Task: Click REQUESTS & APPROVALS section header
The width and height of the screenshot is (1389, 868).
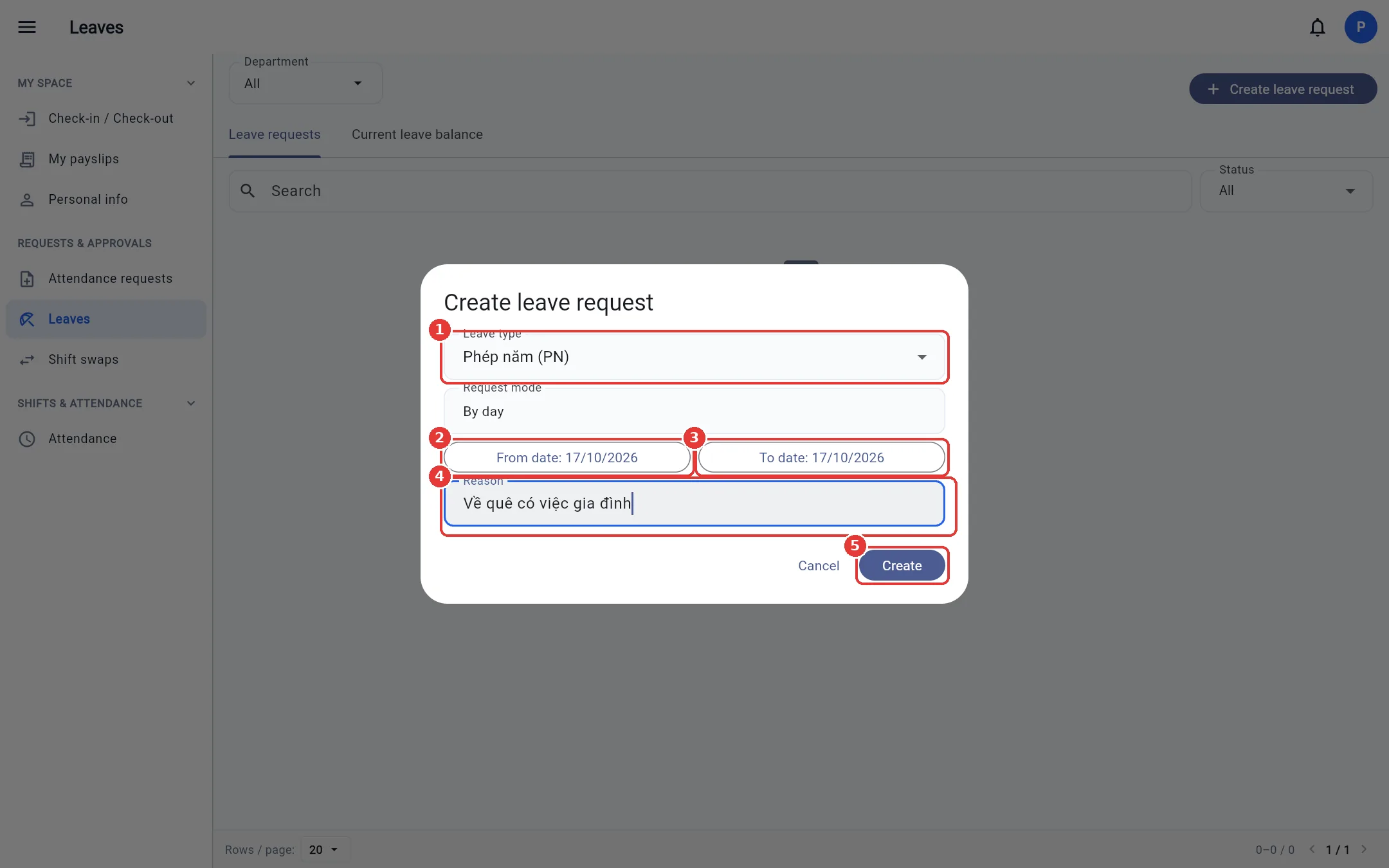Action: (x=85, y=243)
